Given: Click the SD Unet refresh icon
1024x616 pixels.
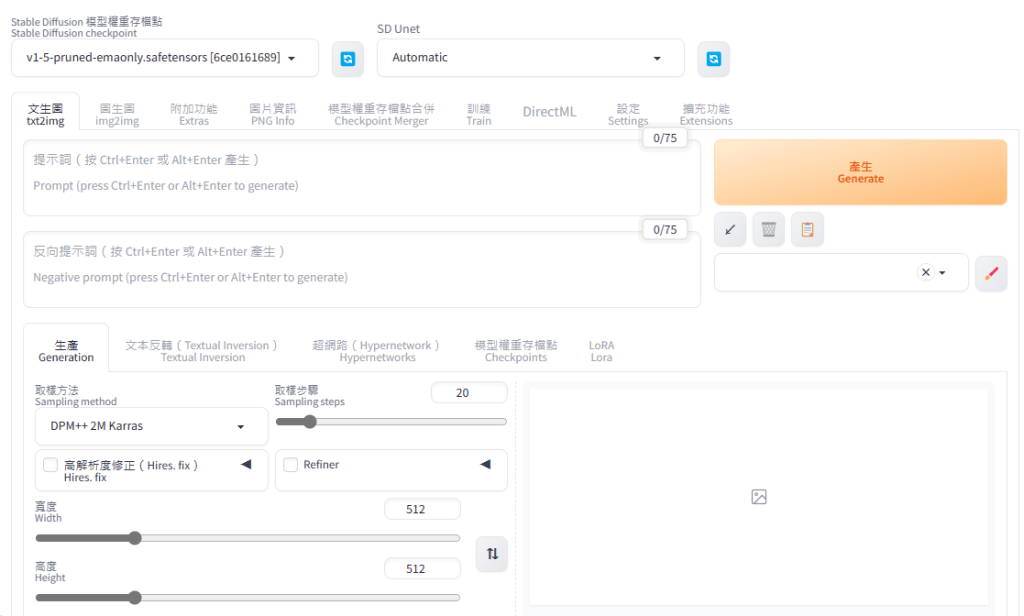Looking at the screenshot, I should pyautogui.click(x=713, y=59).
